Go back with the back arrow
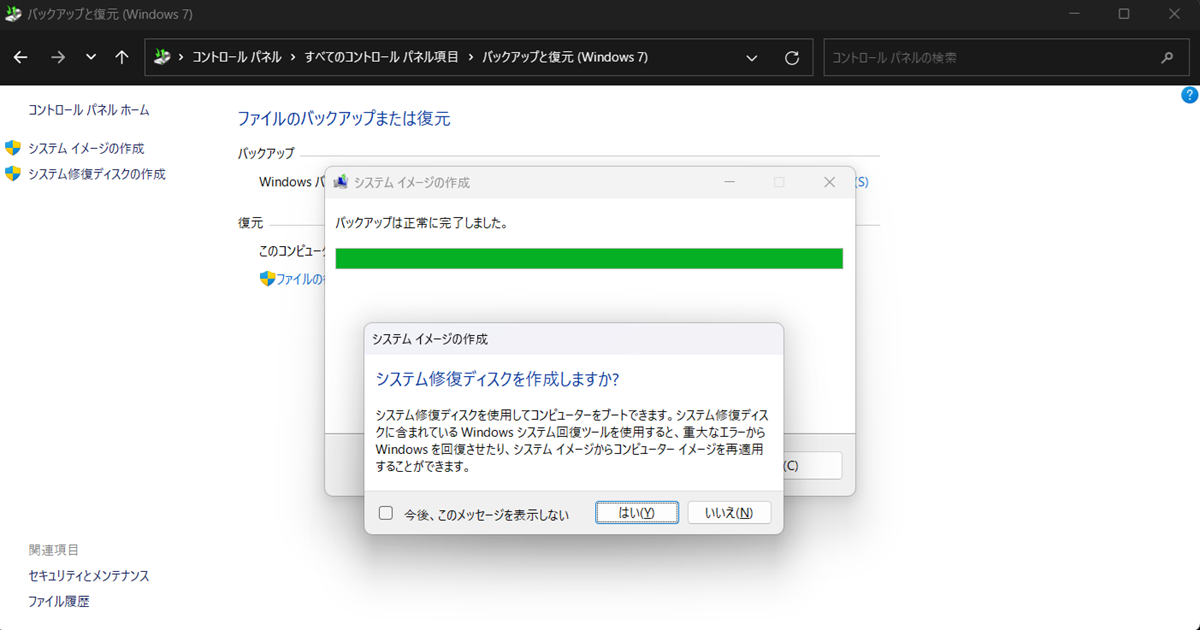 click(20, 58)
